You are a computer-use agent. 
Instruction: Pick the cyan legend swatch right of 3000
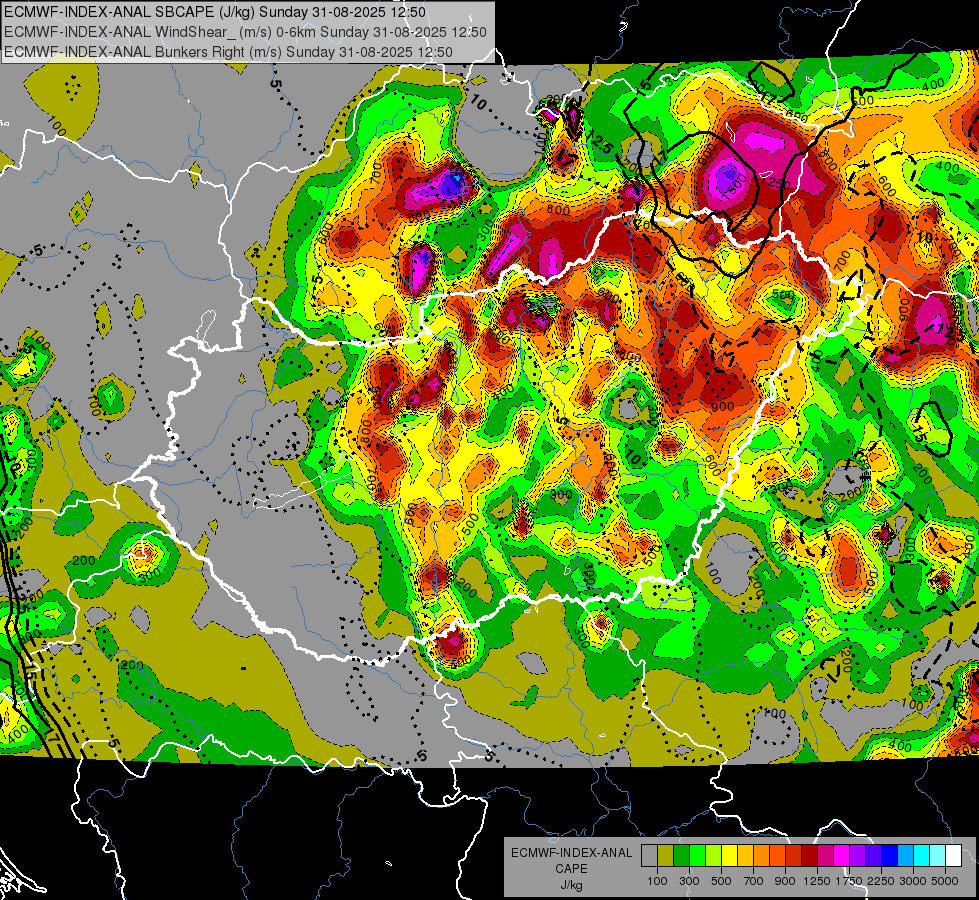922,856
